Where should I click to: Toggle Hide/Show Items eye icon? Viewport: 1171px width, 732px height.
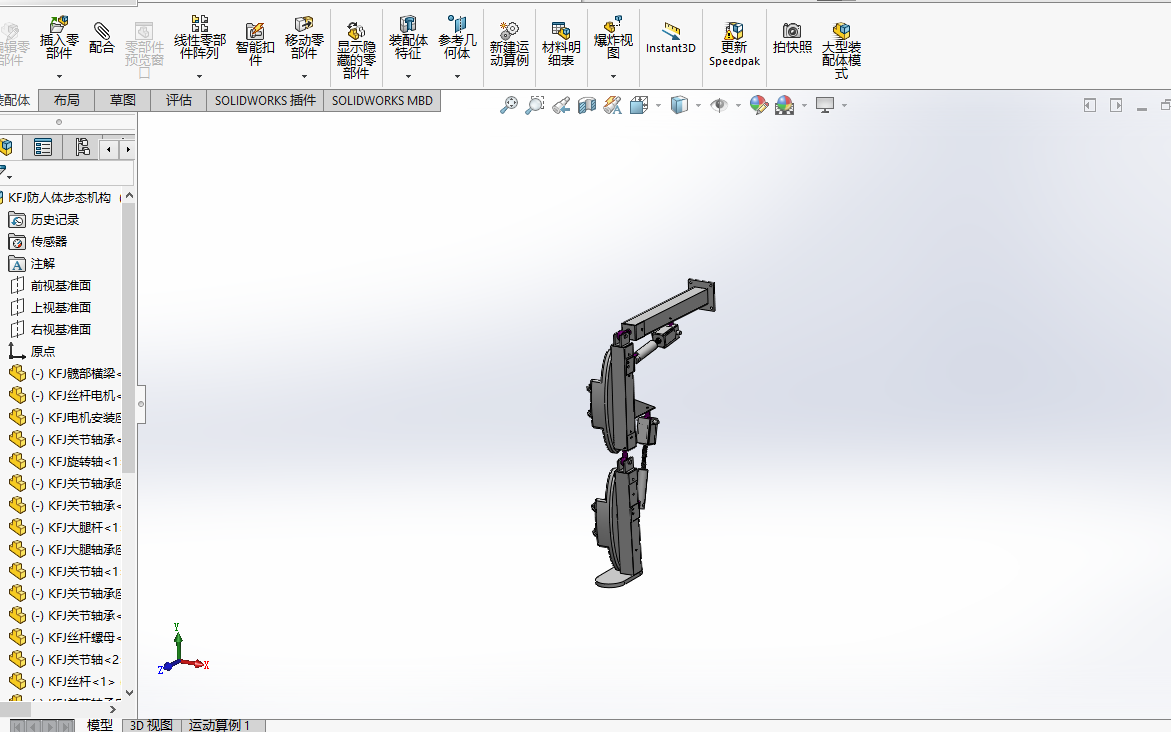719,105
